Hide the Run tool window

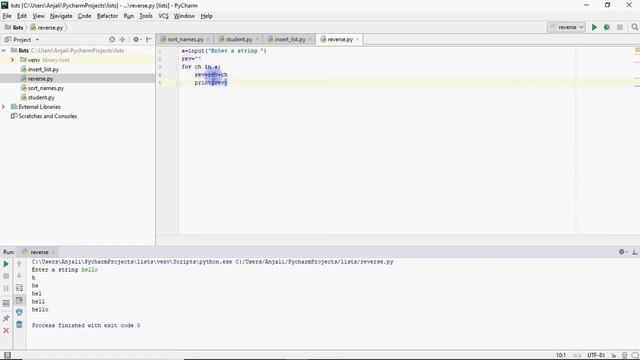635,252
